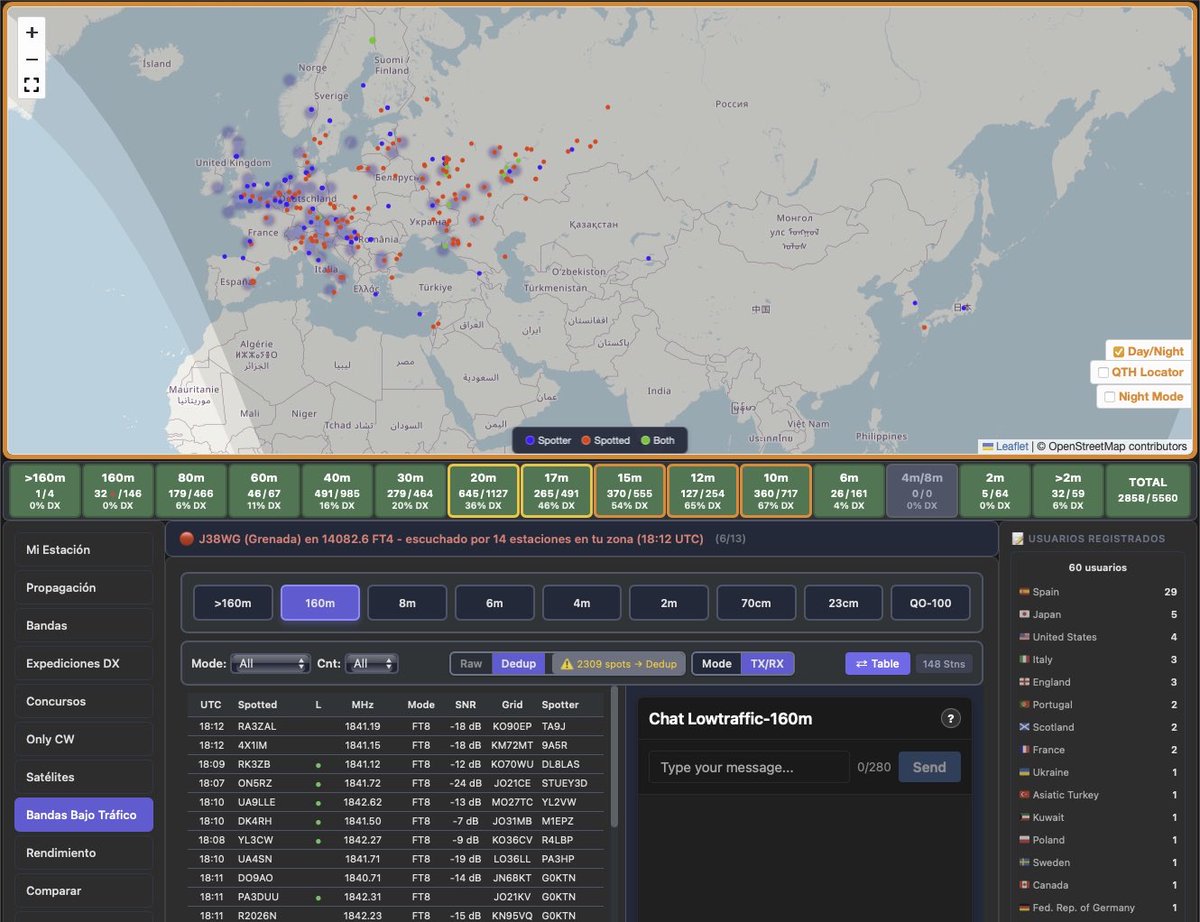
Task: Focus the chat message input field
Action: (749, 767)
